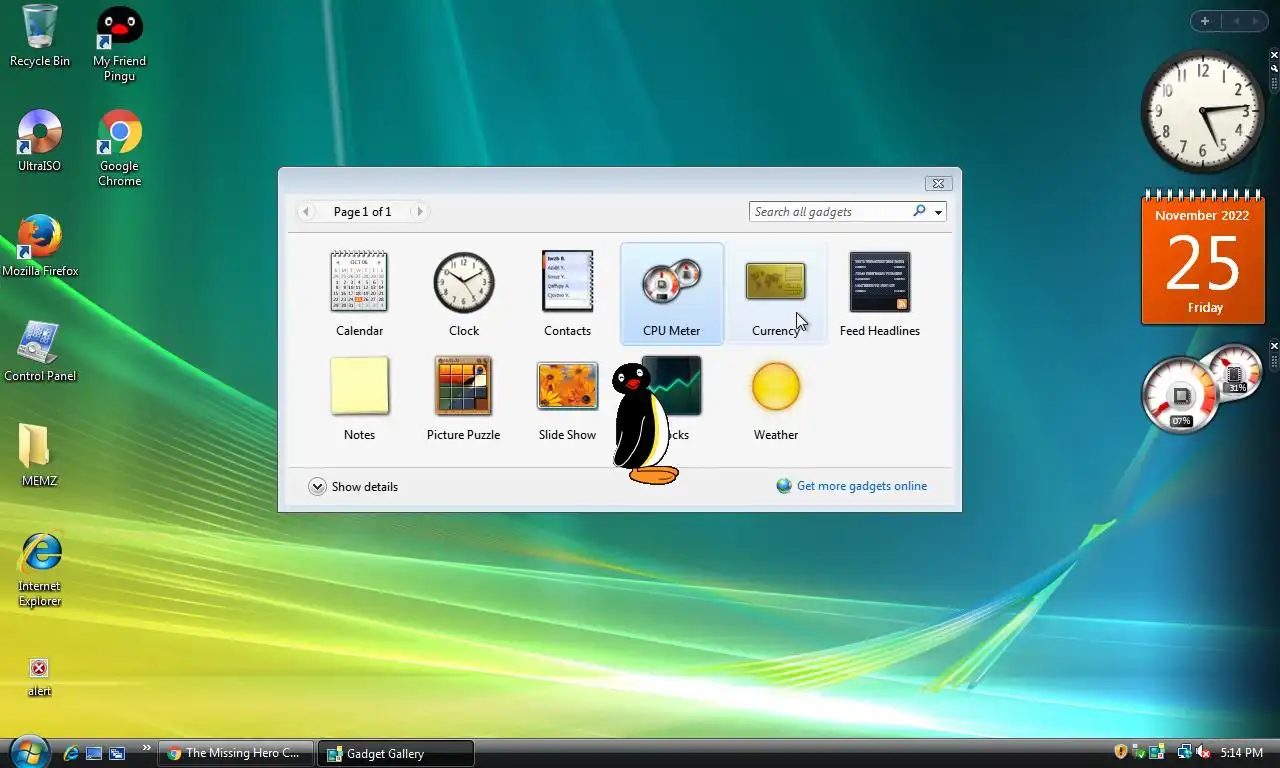This screenshot has height=768, width=1280.
Task: Open the Windows Start orb
Action: pyautogui.click(x=28, y=751)
